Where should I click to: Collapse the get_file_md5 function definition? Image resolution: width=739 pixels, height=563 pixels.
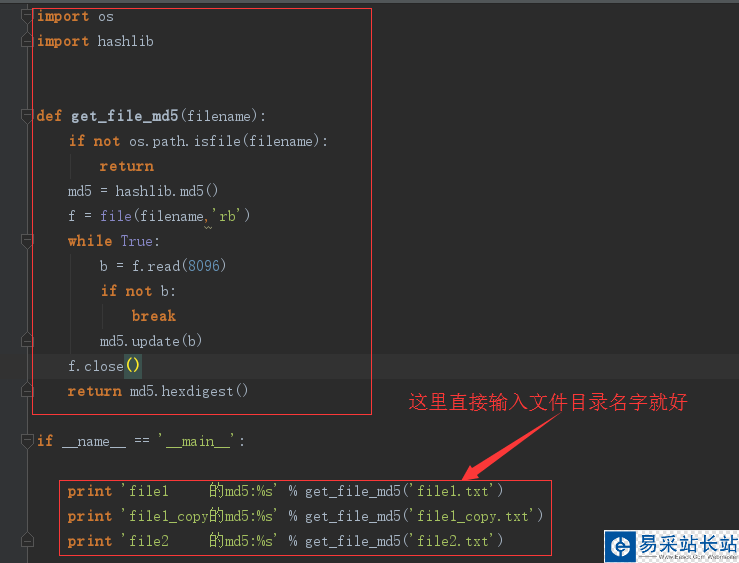pyautogui.click(x=27, y=116)
